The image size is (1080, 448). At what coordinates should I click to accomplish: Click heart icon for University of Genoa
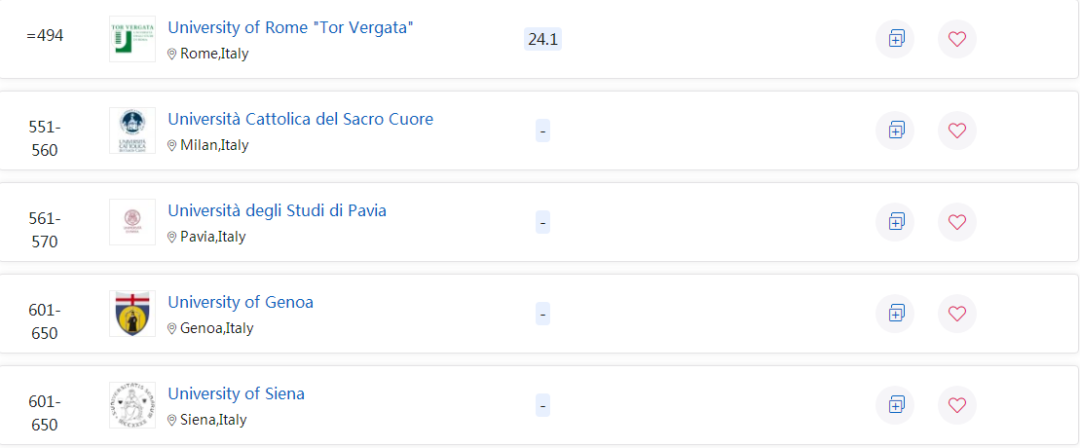coord(957,314)
